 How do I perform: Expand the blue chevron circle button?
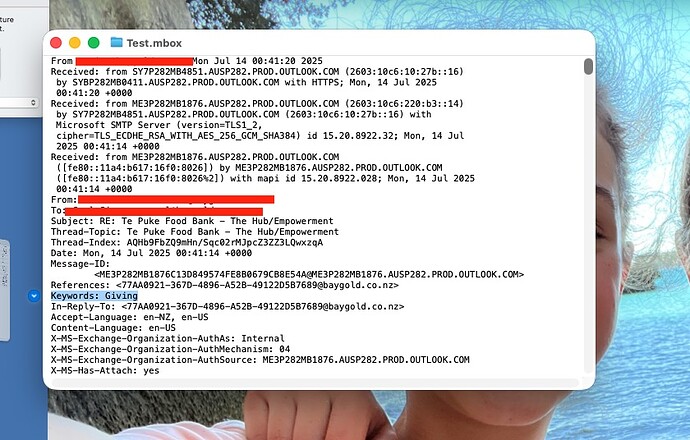click(x=34, y=296)
